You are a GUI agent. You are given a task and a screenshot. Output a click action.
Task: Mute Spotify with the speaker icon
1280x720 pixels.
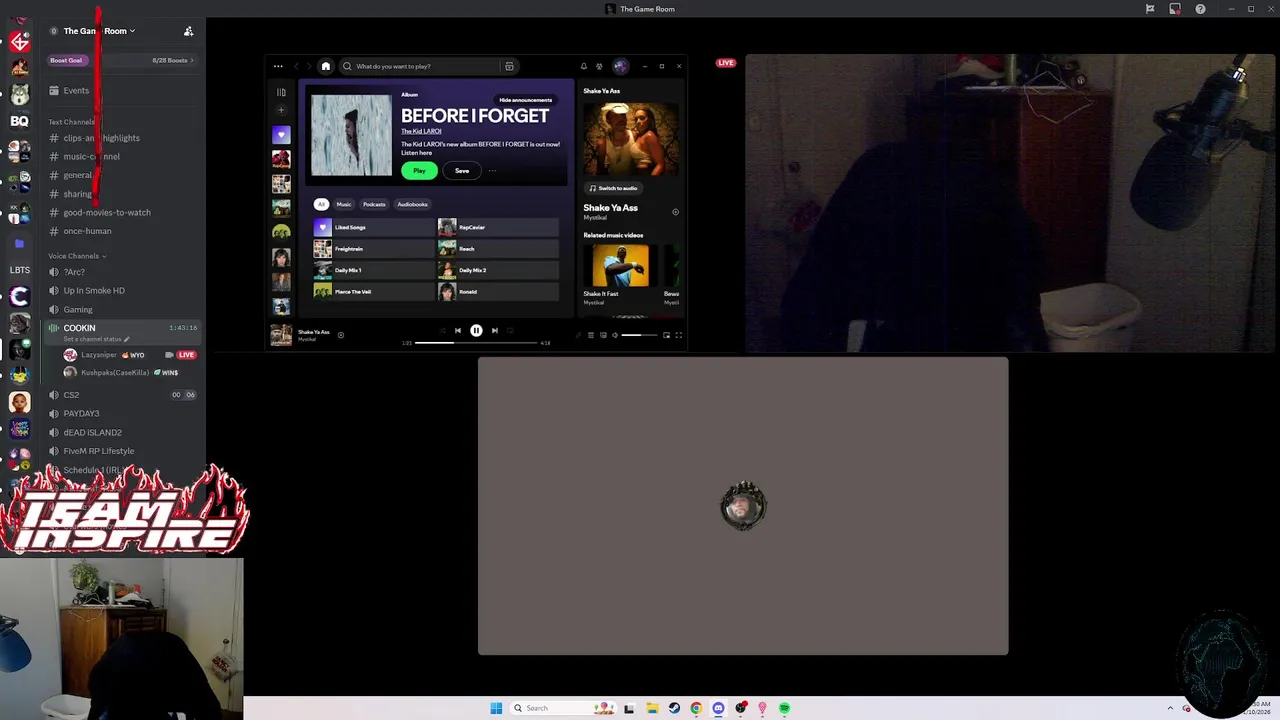tap(615, 335)
